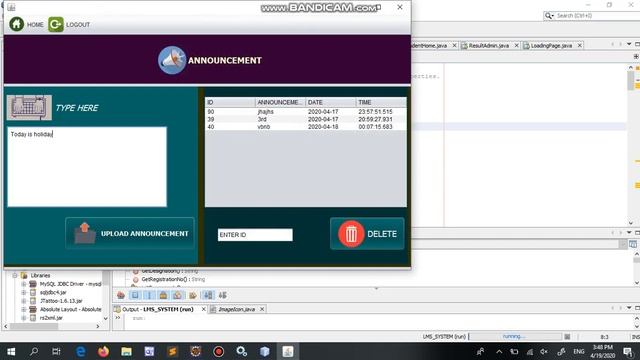Viewport: 640px width, 360px height.
Task: Open Task View on taskbar
Action: tap(56, 351)
